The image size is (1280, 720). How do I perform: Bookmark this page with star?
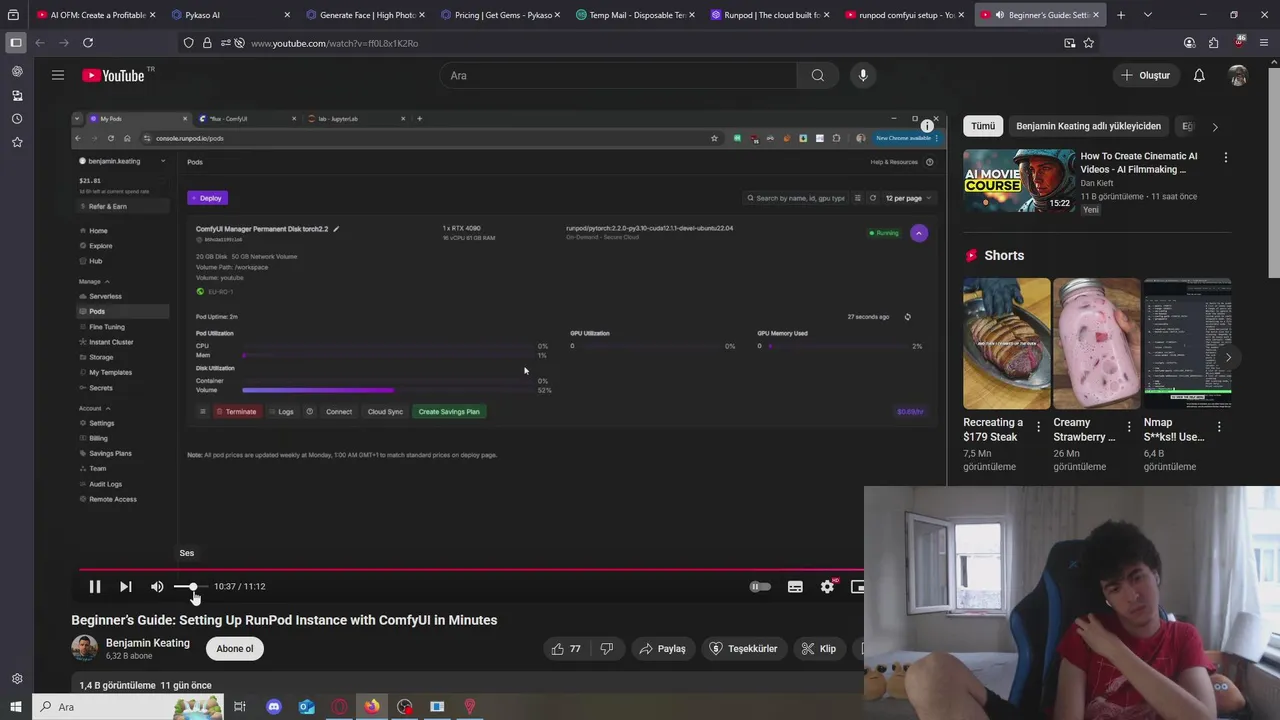1089,43
